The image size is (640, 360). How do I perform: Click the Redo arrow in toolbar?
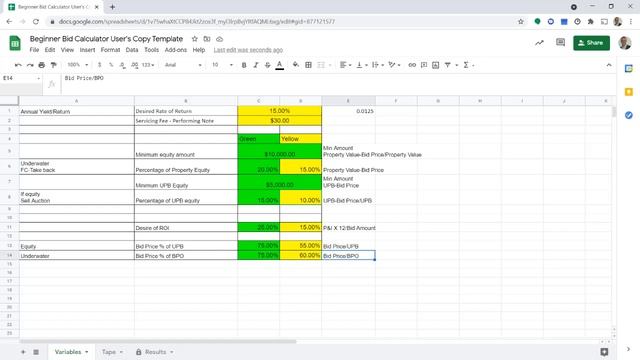tap(30, 65)
